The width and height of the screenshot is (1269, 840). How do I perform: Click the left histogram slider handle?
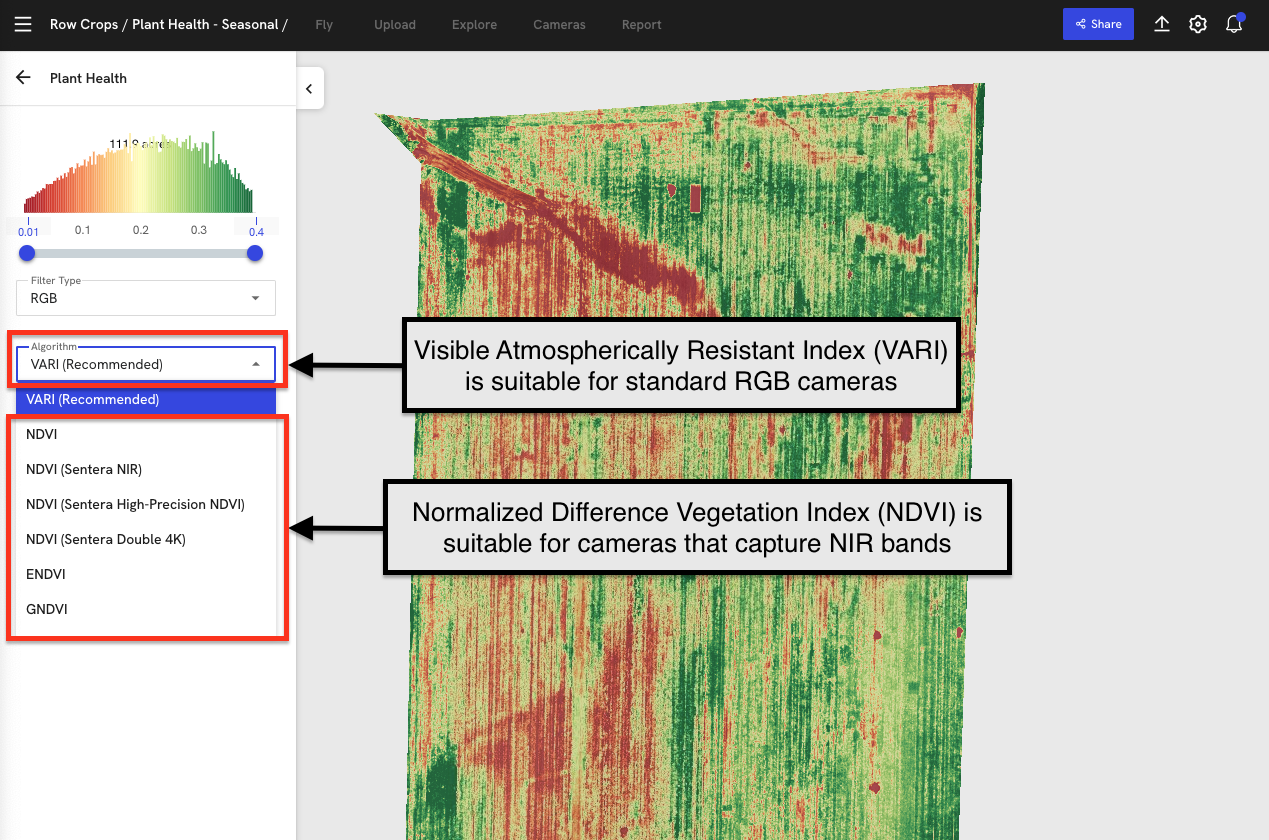[x=27, y=253]
